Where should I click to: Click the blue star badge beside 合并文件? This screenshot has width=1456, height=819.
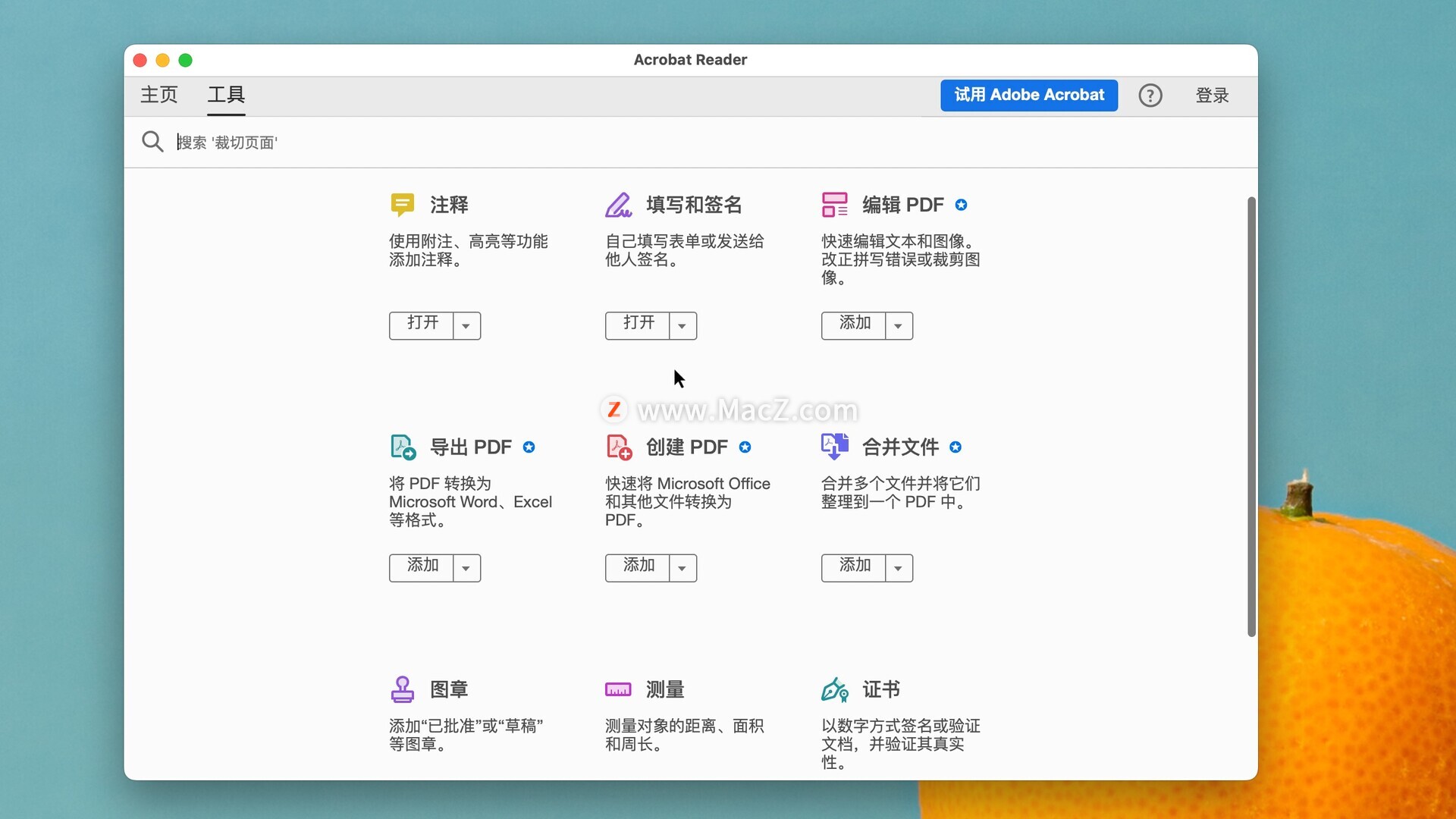[955, 447]
